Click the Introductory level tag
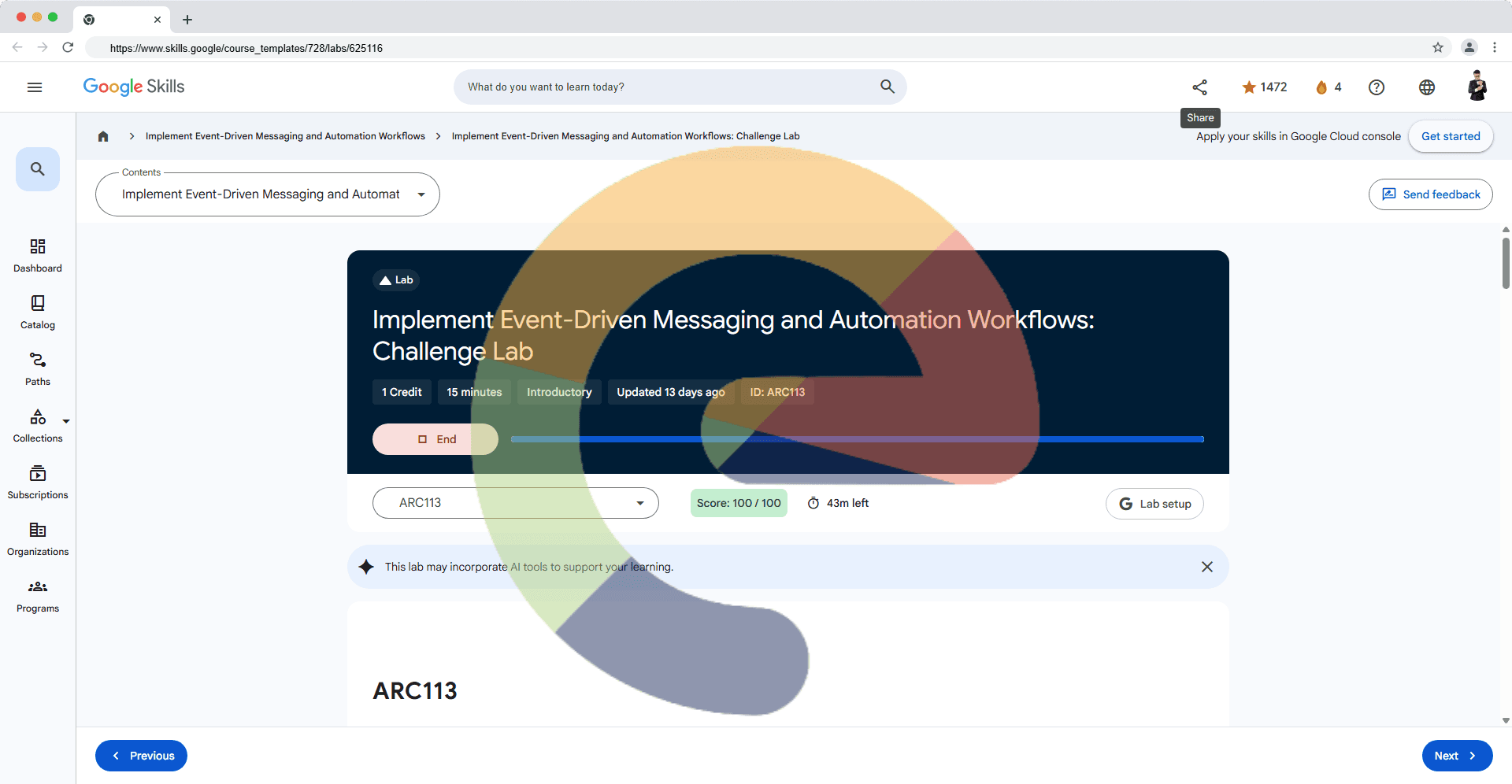The image size is (1512, 784). [559, 392]
